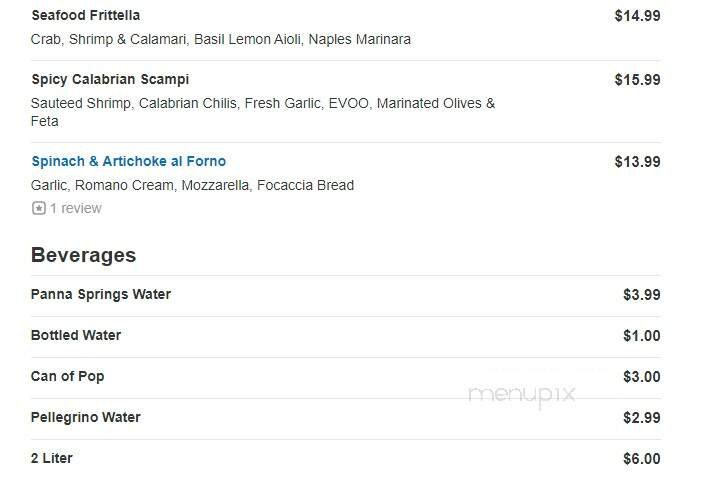This screenshot has width=701, height=477.
Task: Click the "1 review" text
Action: 75,208
